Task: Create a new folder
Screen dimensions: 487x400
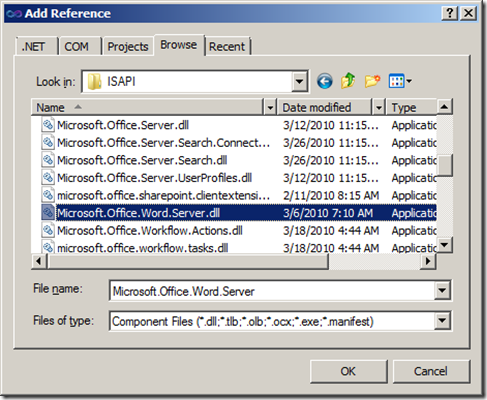Action: pyautogui.click(x=372, y=81)
